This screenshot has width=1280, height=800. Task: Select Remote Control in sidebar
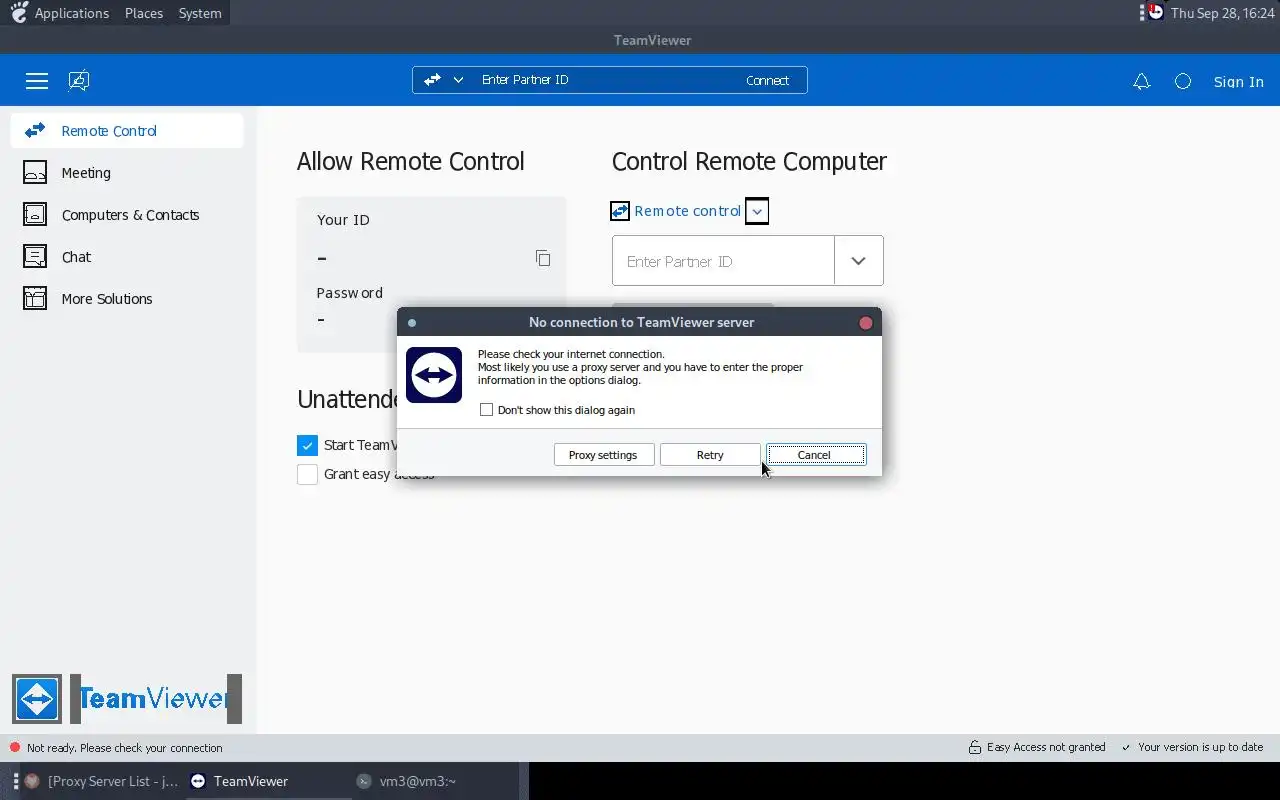click(x=127, y=131)
